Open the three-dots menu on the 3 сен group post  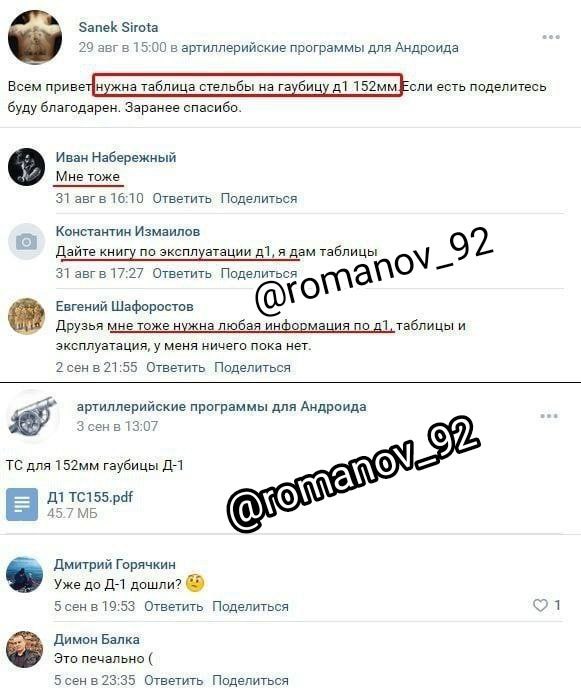click(x=549, y=416)
